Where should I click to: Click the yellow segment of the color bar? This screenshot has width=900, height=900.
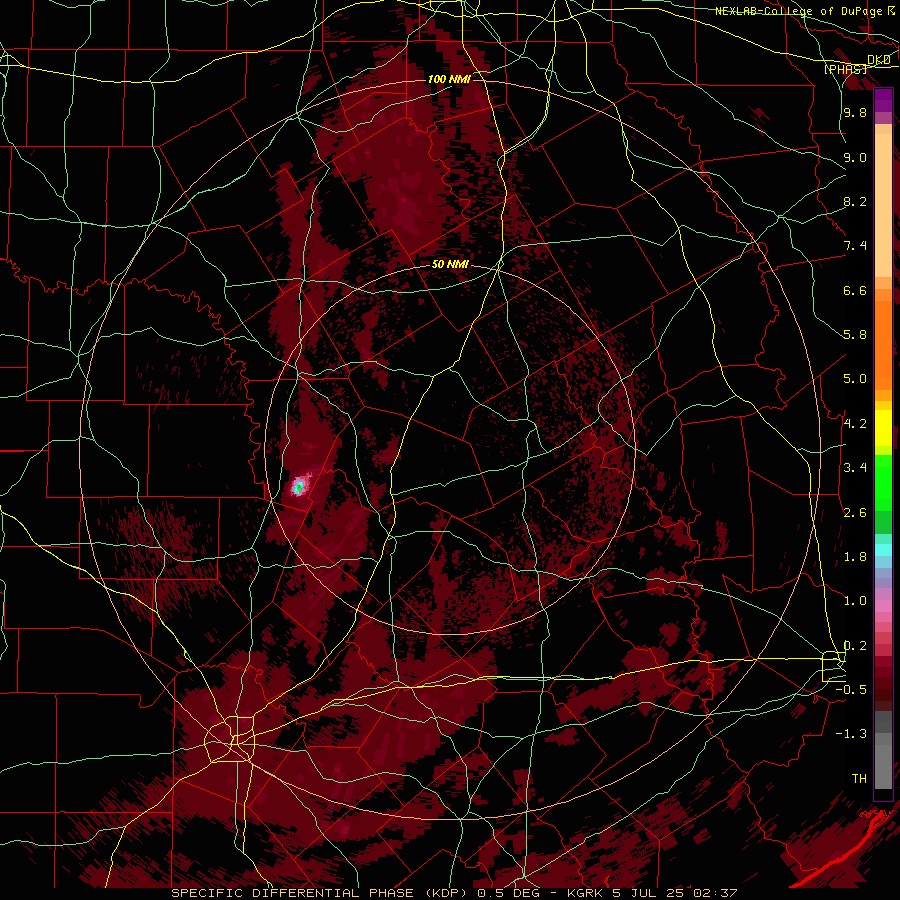coord(883,428)
